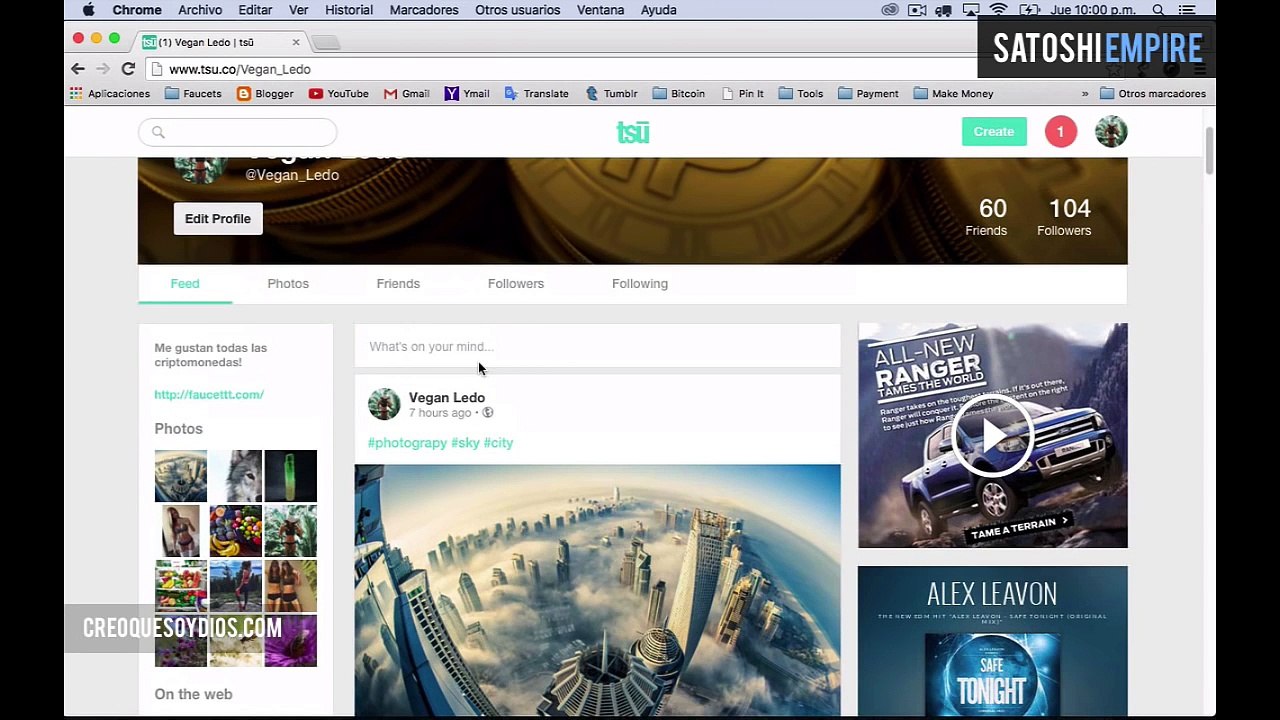Open Vegan Ledo post author name
1280x720 pixels.
(x=447, y=398)
